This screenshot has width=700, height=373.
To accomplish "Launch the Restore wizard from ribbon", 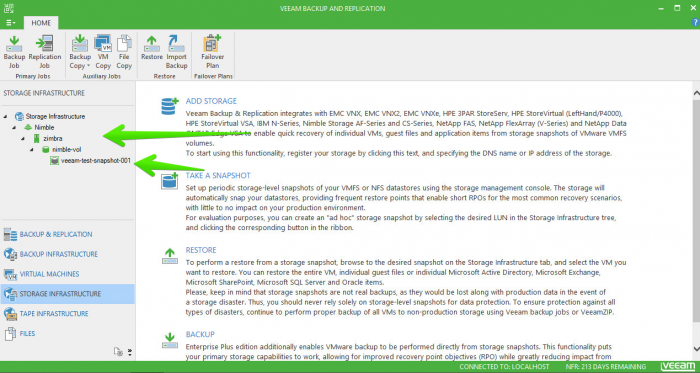I will 152,48.
